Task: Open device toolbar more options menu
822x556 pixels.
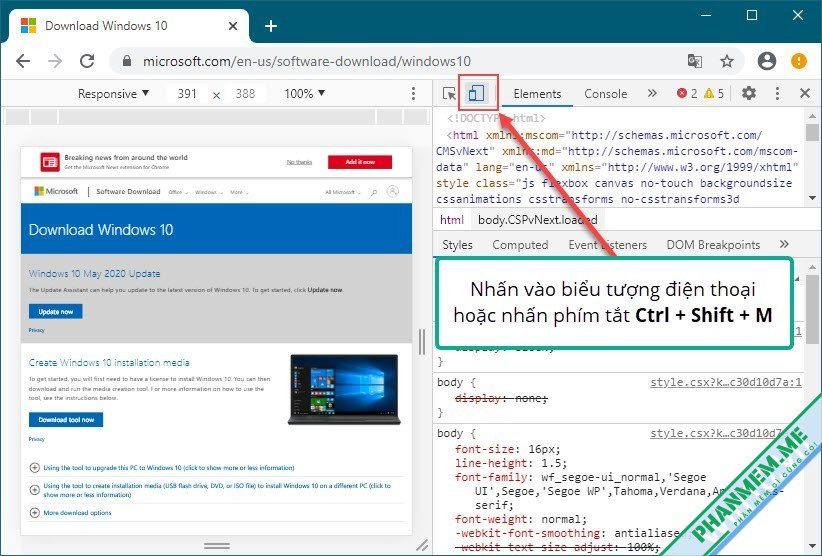Action: click(x=414, y=94)
